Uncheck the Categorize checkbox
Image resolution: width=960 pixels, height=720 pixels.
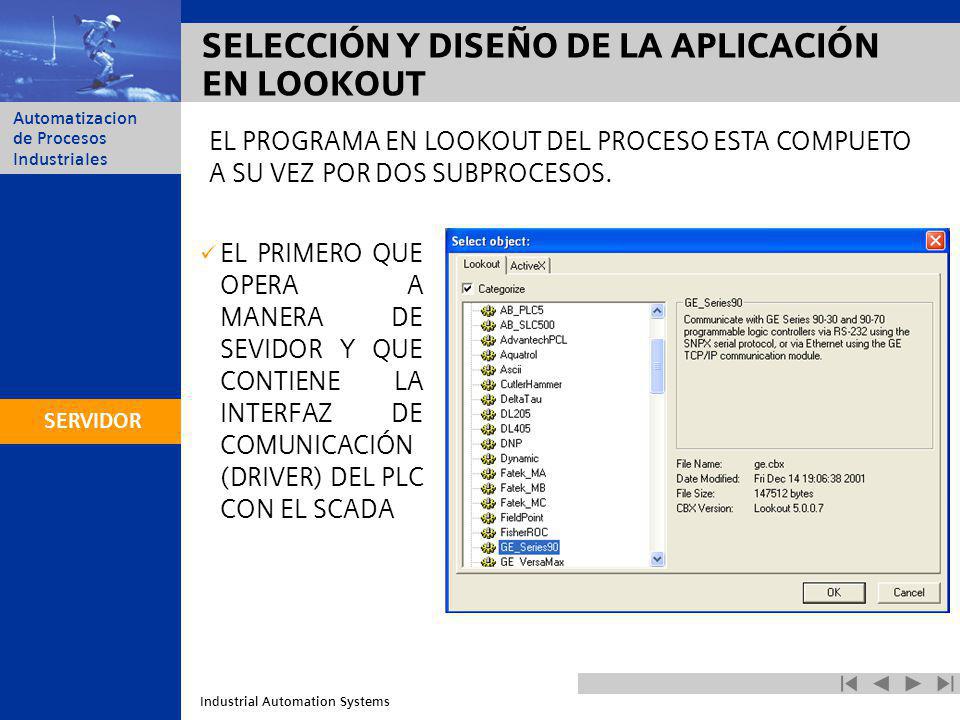point(468,288)
